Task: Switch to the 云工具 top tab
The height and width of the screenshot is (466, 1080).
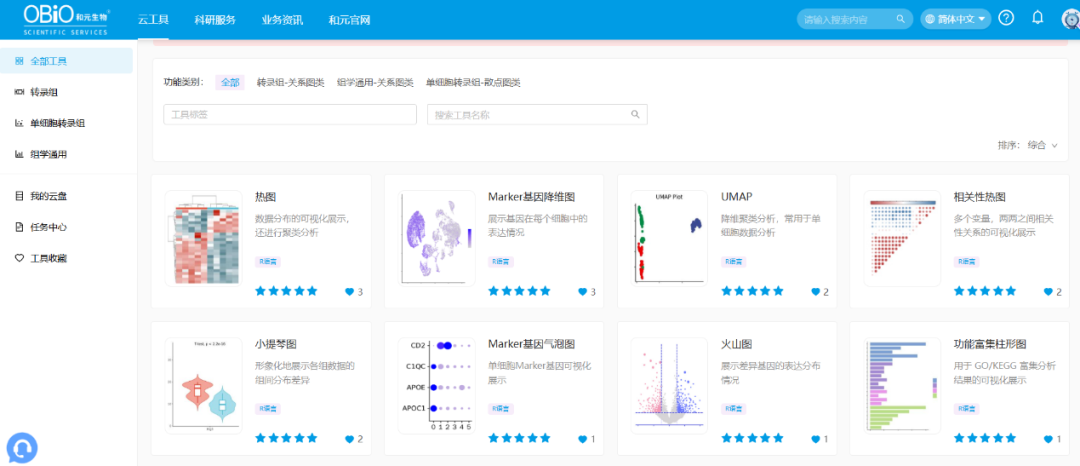Action: [x=154, y=20]
